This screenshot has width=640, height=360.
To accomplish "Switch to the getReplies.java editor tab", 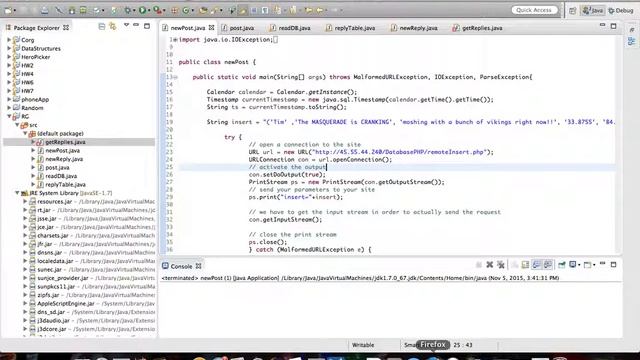I will (478, 28).
